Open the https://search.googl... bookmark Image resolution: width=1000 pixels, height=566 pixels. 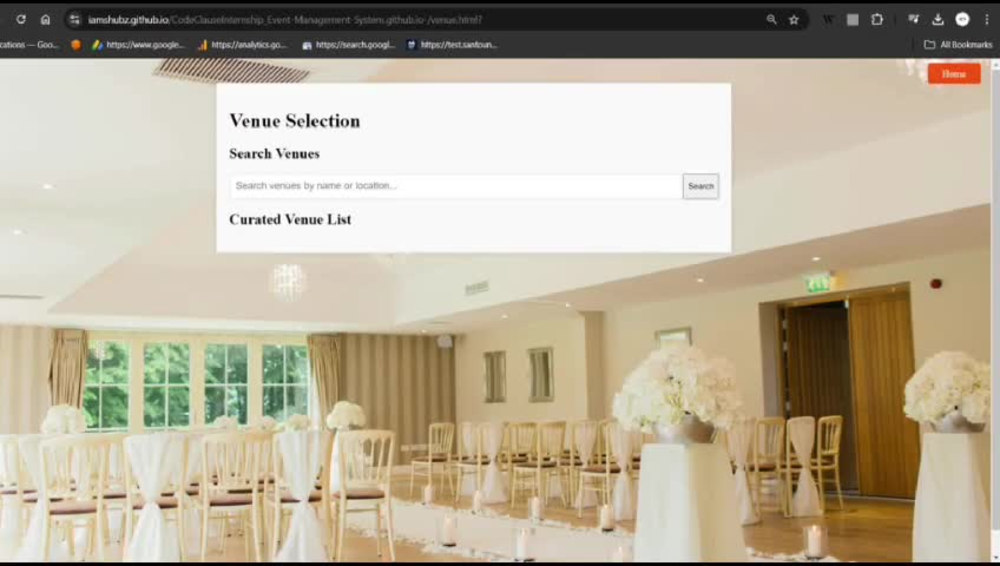pos(349,45)
